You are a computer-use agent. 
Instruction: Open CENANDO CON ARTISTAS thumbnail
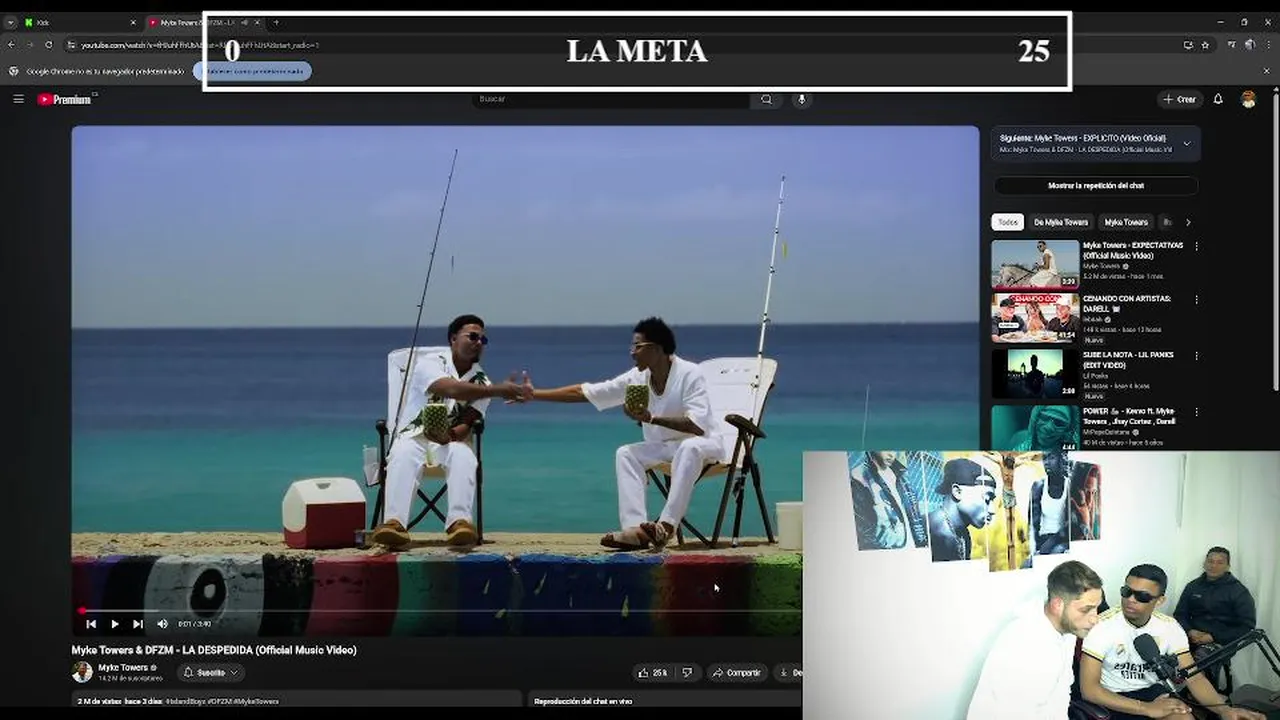click(x=1035, y=317)
